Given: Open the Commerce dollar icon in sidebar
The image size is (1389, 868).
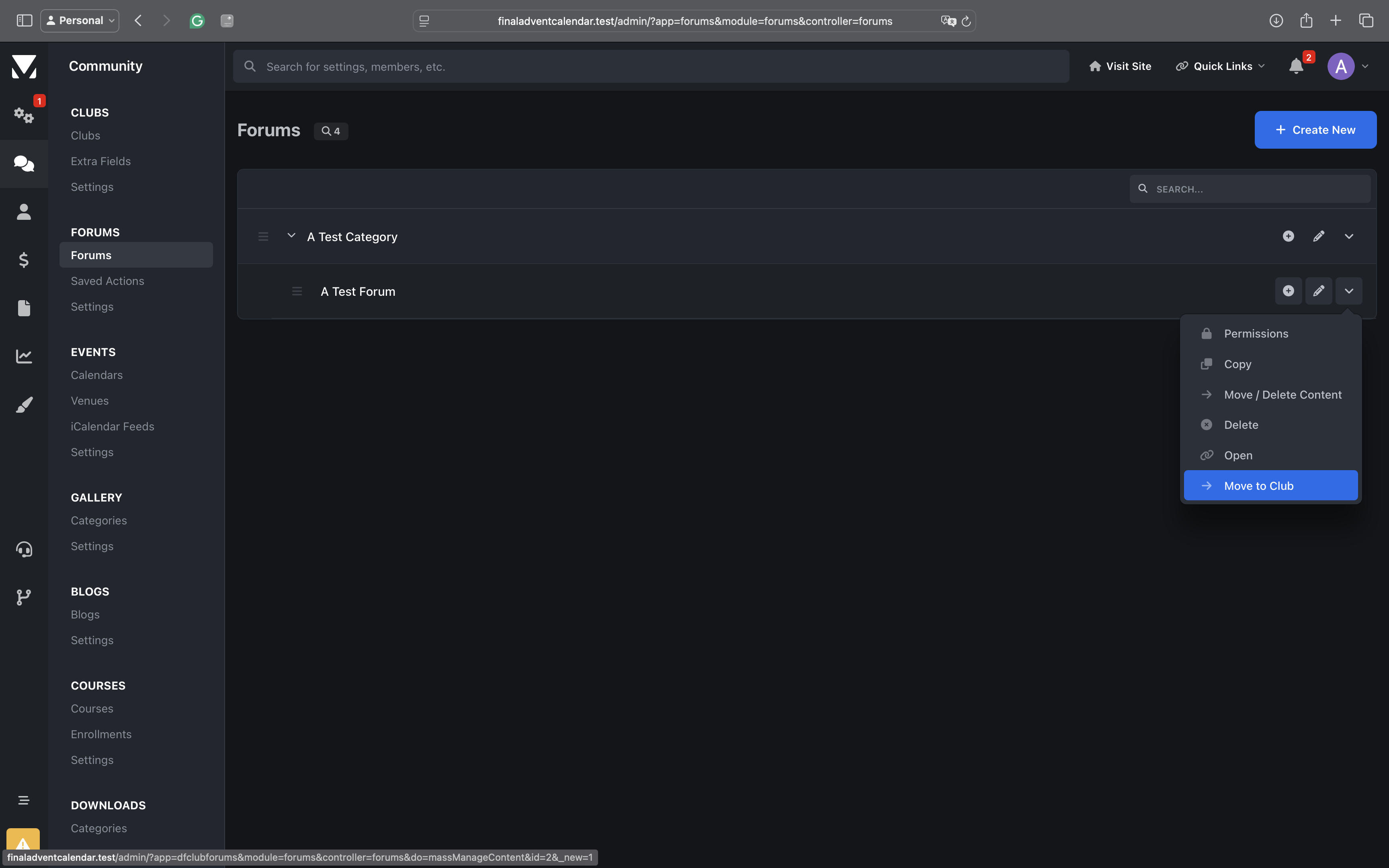Looking at the screenshot, I should pos(24,260).
